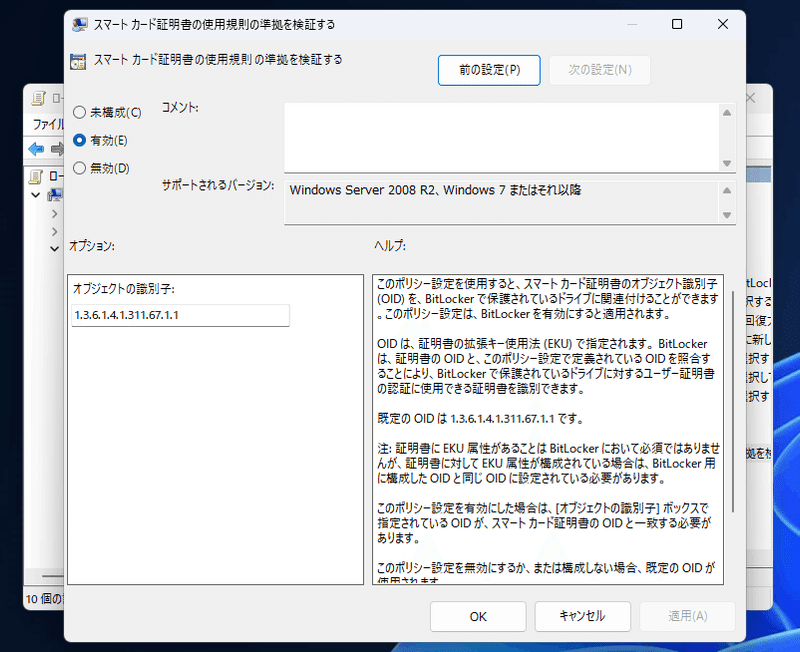The image size is (800, 652).
Task: Collapse the expanded tree node chevron
Action: tap(35, 195)
